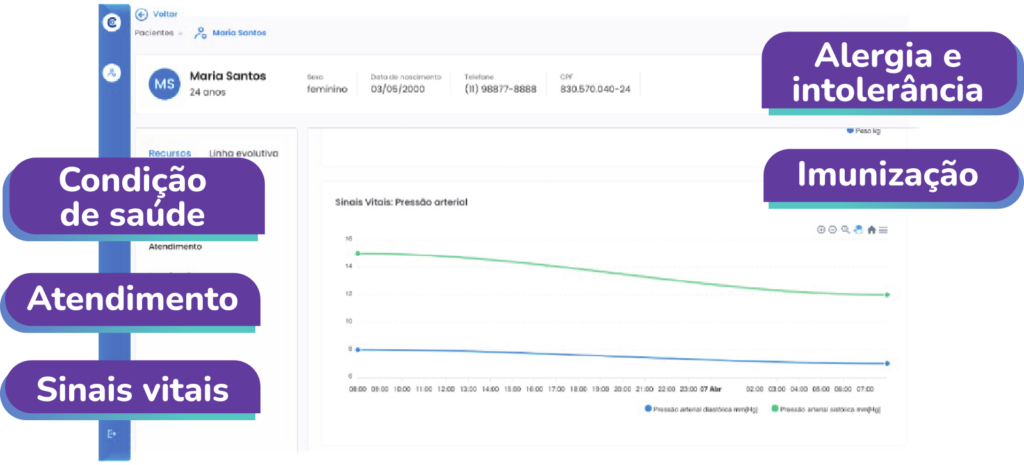Click the Maria Santos breadcrumb link
The height and width of the screenshot is (465, 1024).
pos(238,33)
